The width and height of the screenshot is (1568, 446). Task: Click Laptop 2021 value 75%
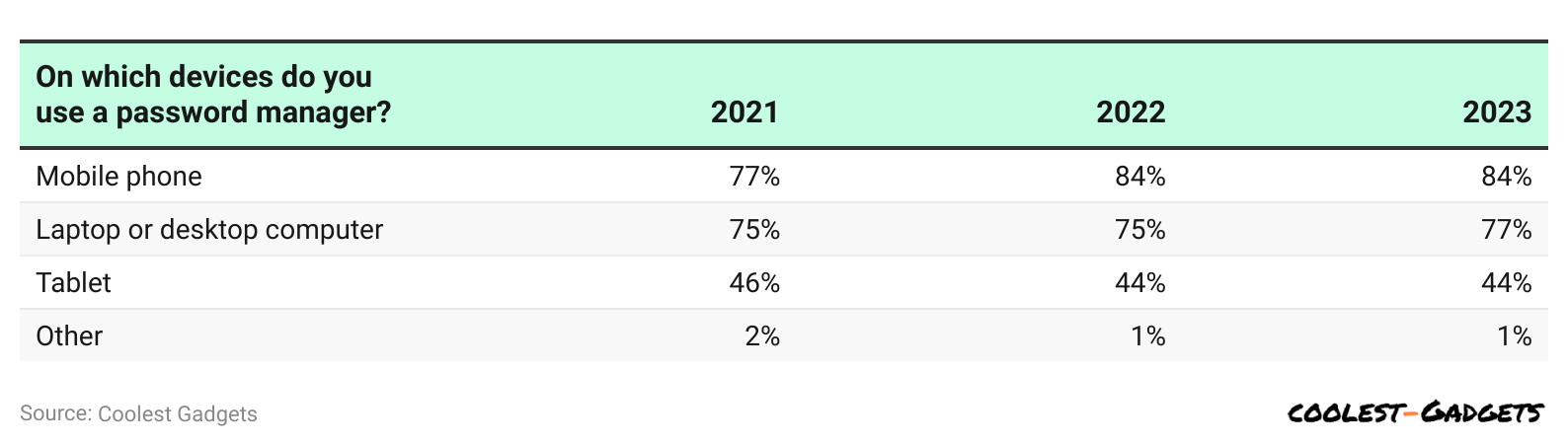754,230
